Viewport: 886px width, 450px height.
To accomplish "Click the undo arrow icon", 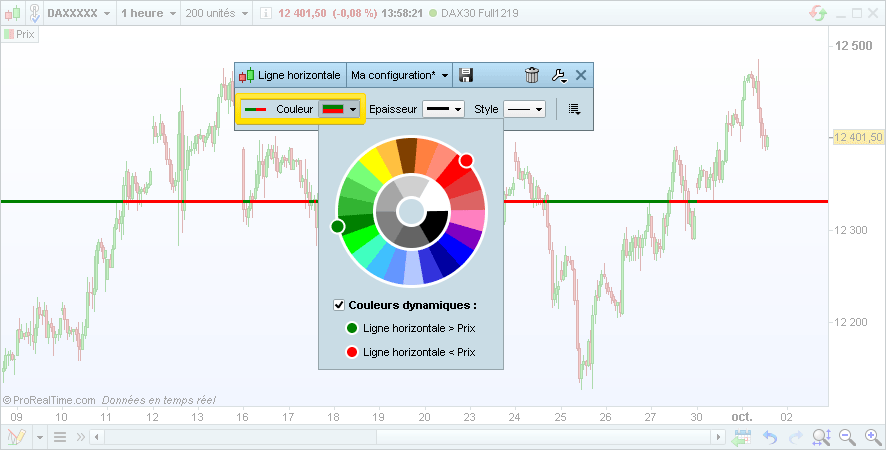I will coord(770,437).
